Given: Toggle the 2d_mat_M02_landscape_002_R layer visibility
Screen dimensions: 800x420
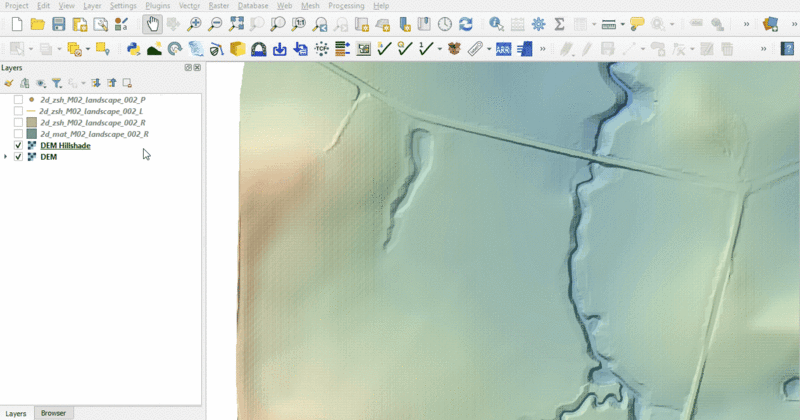Looking at the screenshot, I should 18,134.
